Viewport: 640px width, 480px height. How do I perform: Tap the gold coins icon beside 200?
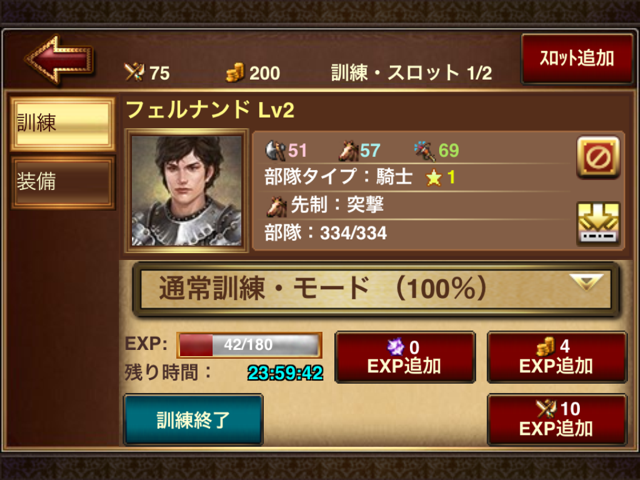(235, 73)
